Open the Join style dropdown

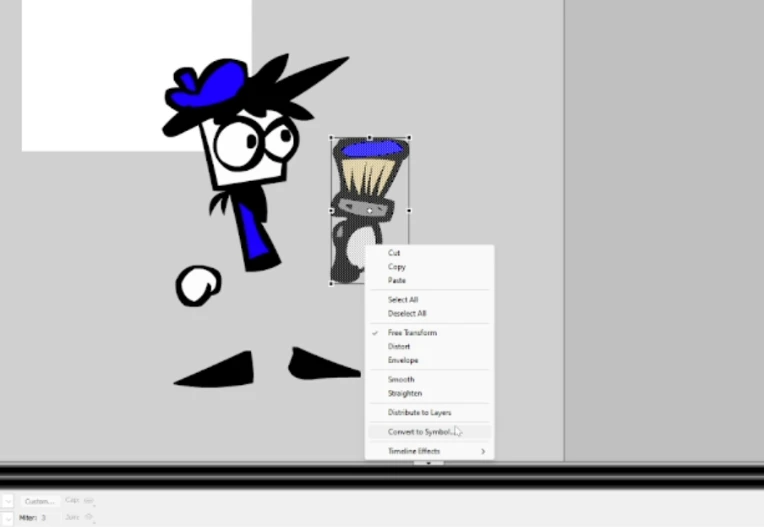89,517
